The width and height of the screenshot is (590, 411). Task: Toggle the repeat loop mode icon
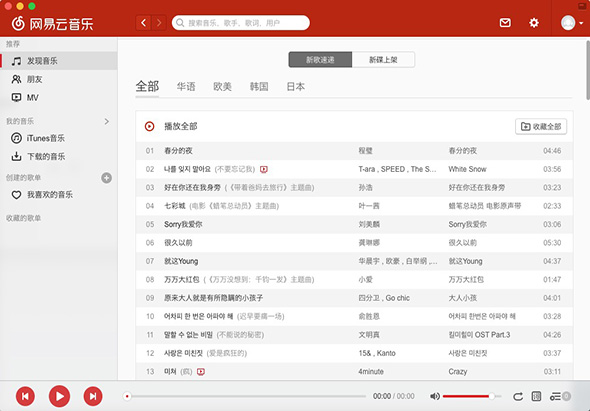point(518,396)
